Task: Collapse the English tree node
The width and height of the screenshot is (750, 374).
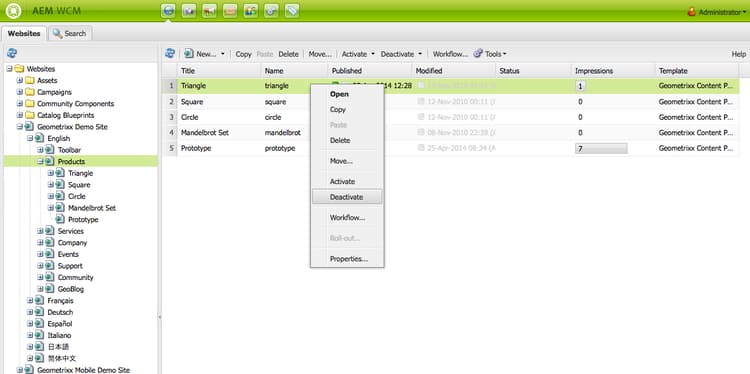Action: coord(30,138)
